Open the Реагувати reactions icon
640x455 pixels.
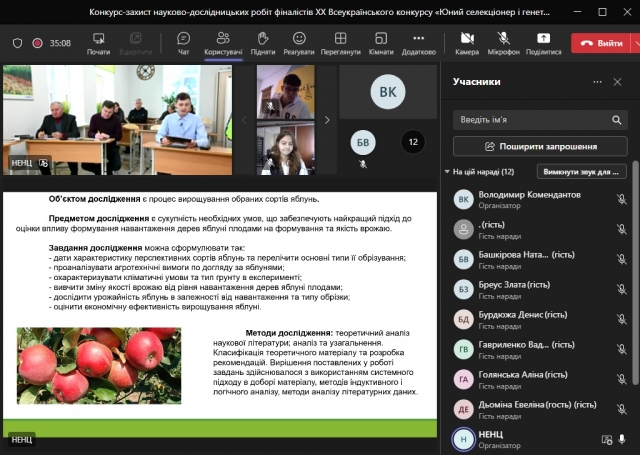coord(298,42)
